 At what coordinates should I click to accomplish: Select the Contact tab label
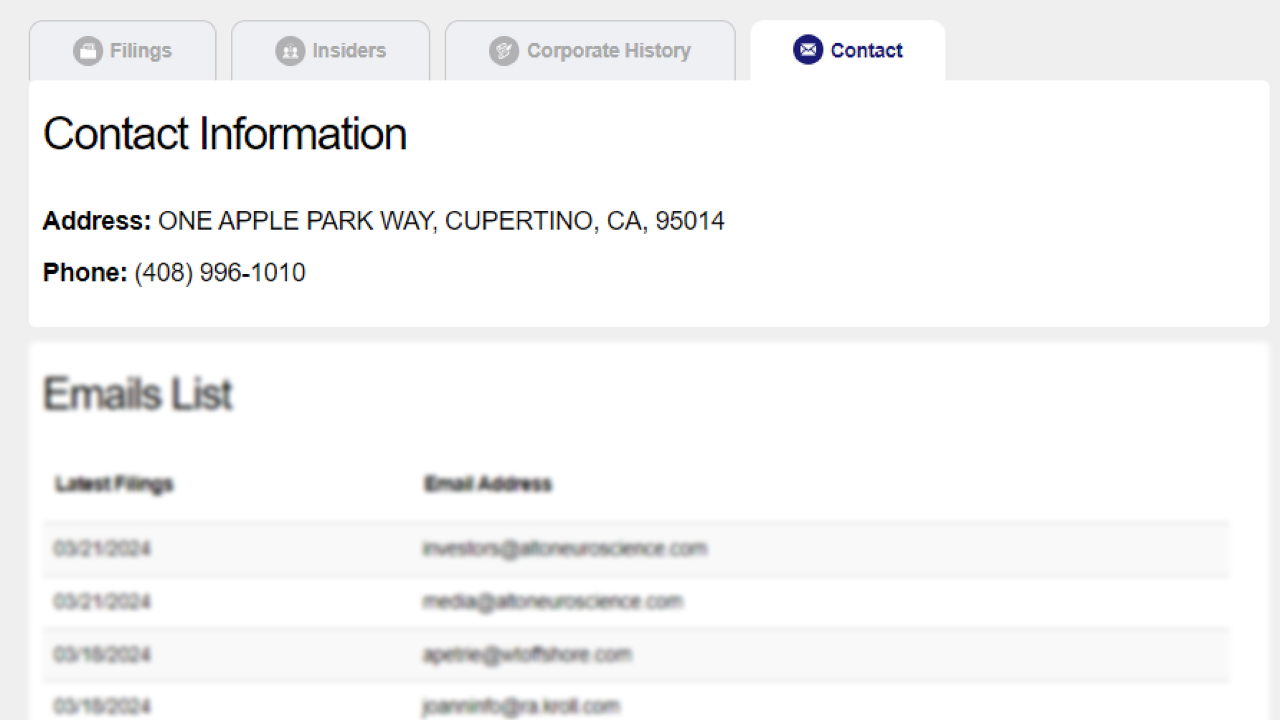click(866, 51)
